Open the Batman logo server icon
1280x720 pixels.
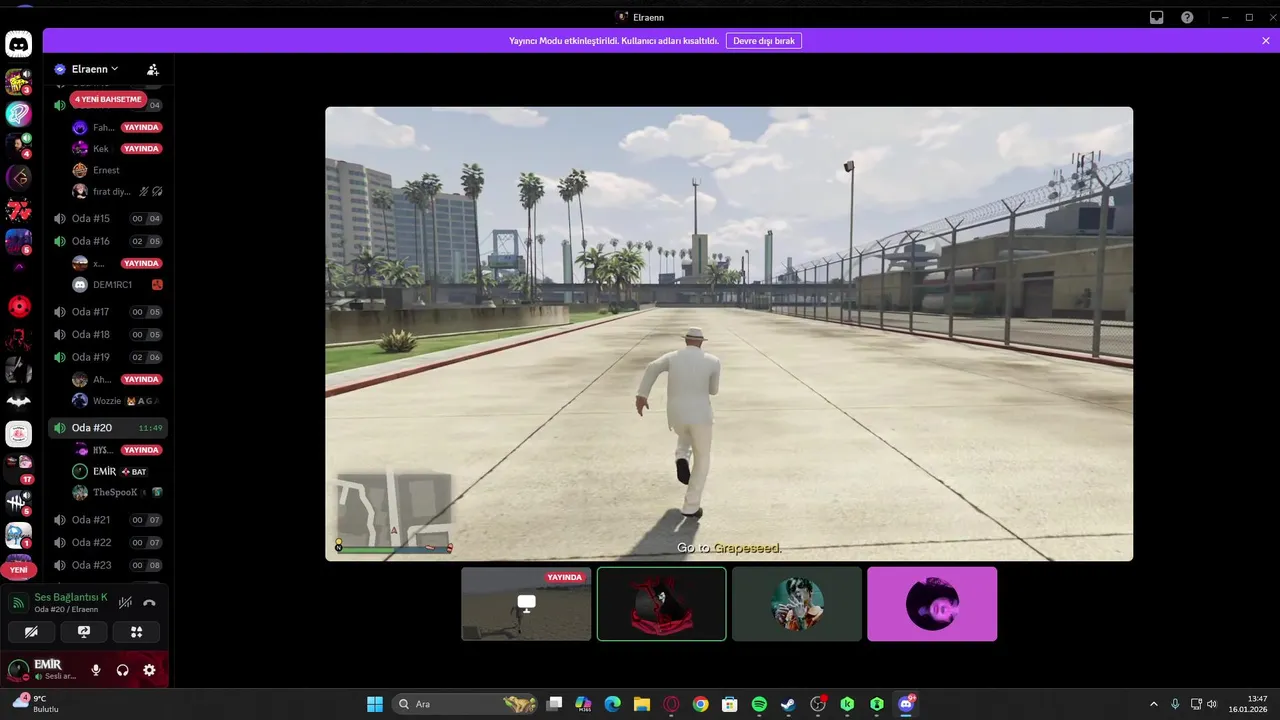tap(19, 402)
